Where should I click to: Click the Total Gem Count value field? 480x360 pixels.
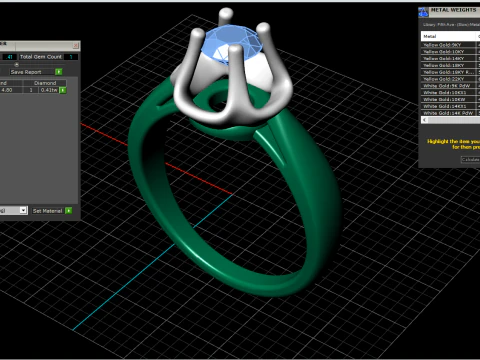tap(71, 57)
